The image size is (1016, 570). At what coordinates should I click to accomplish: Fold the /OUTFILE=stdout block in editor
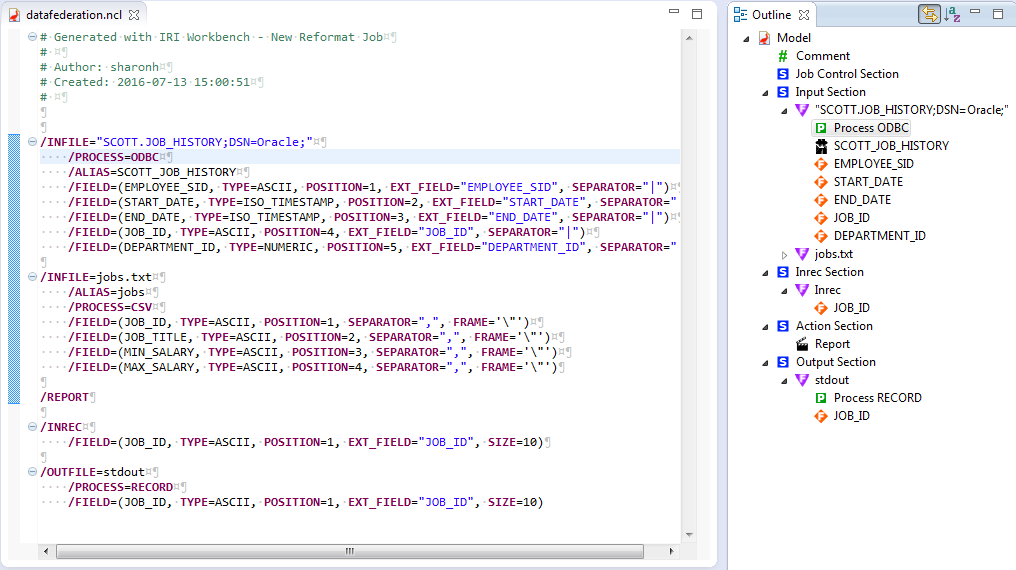point(32,472)
